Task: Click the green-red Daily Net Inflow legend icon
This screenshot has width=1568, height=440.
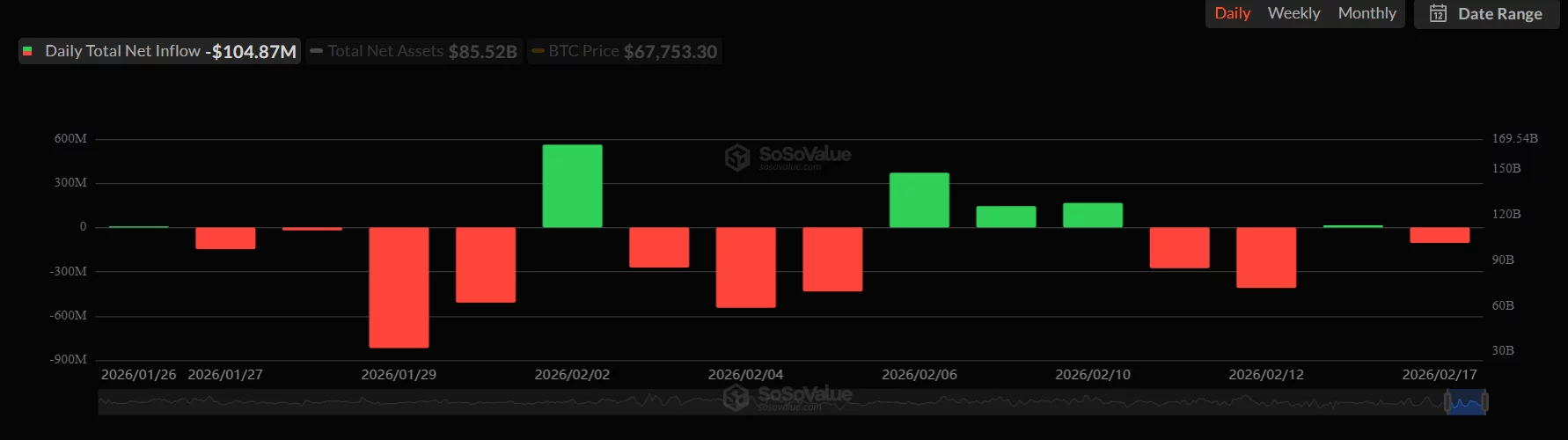Action: (27, 51)
